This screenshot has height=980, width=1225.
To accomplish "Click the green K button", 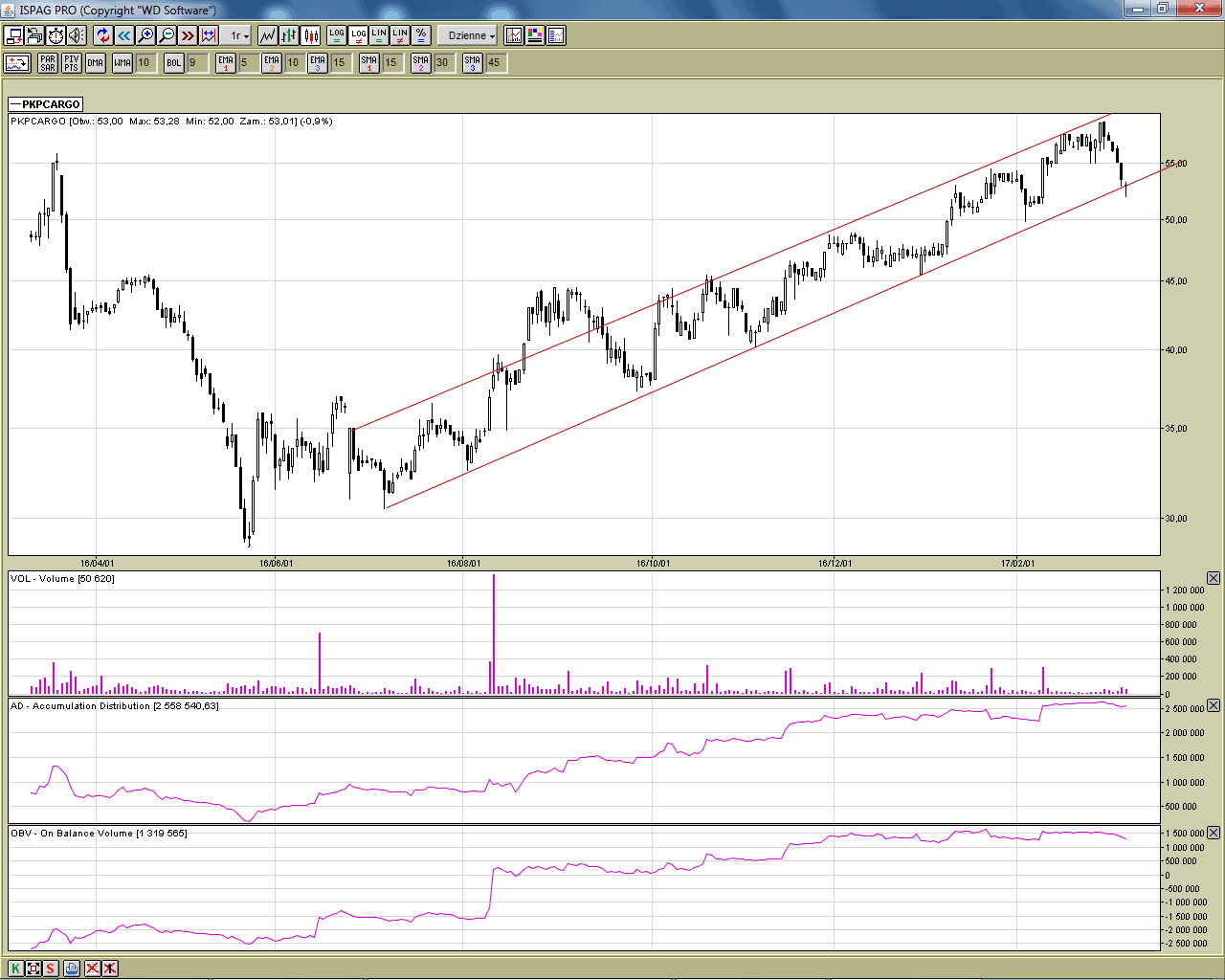I will tap(16, 968).
